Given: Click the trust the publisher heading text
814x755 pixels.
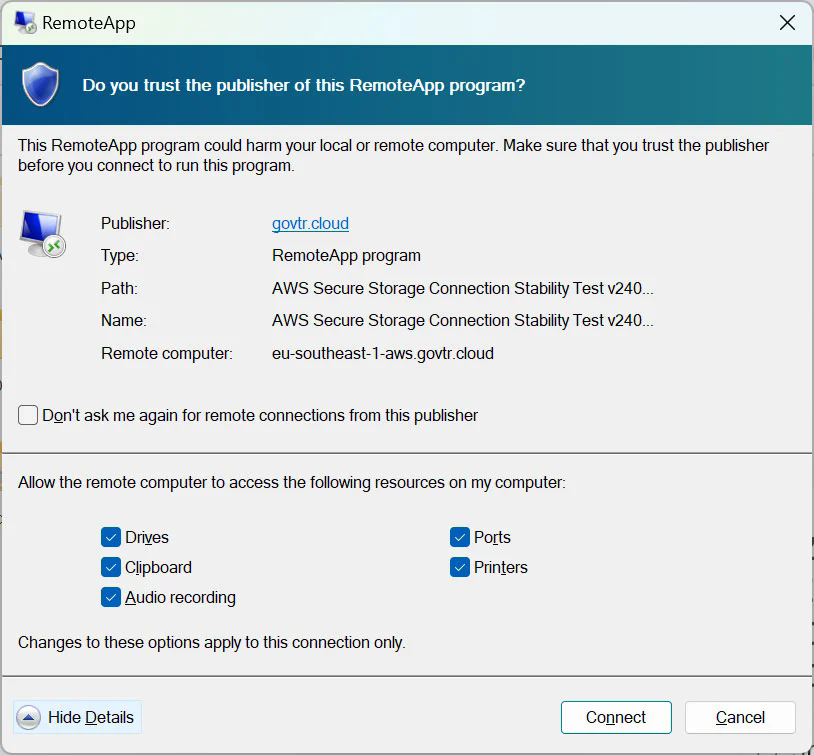Looking at the screenshot, I should point(304,85).
